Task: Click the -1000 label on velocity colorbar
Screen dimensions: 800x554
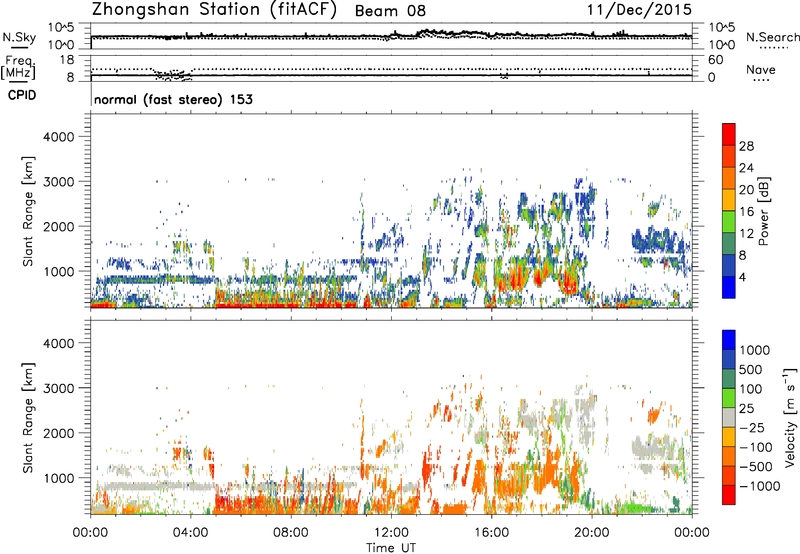Action: coord(760,486)
